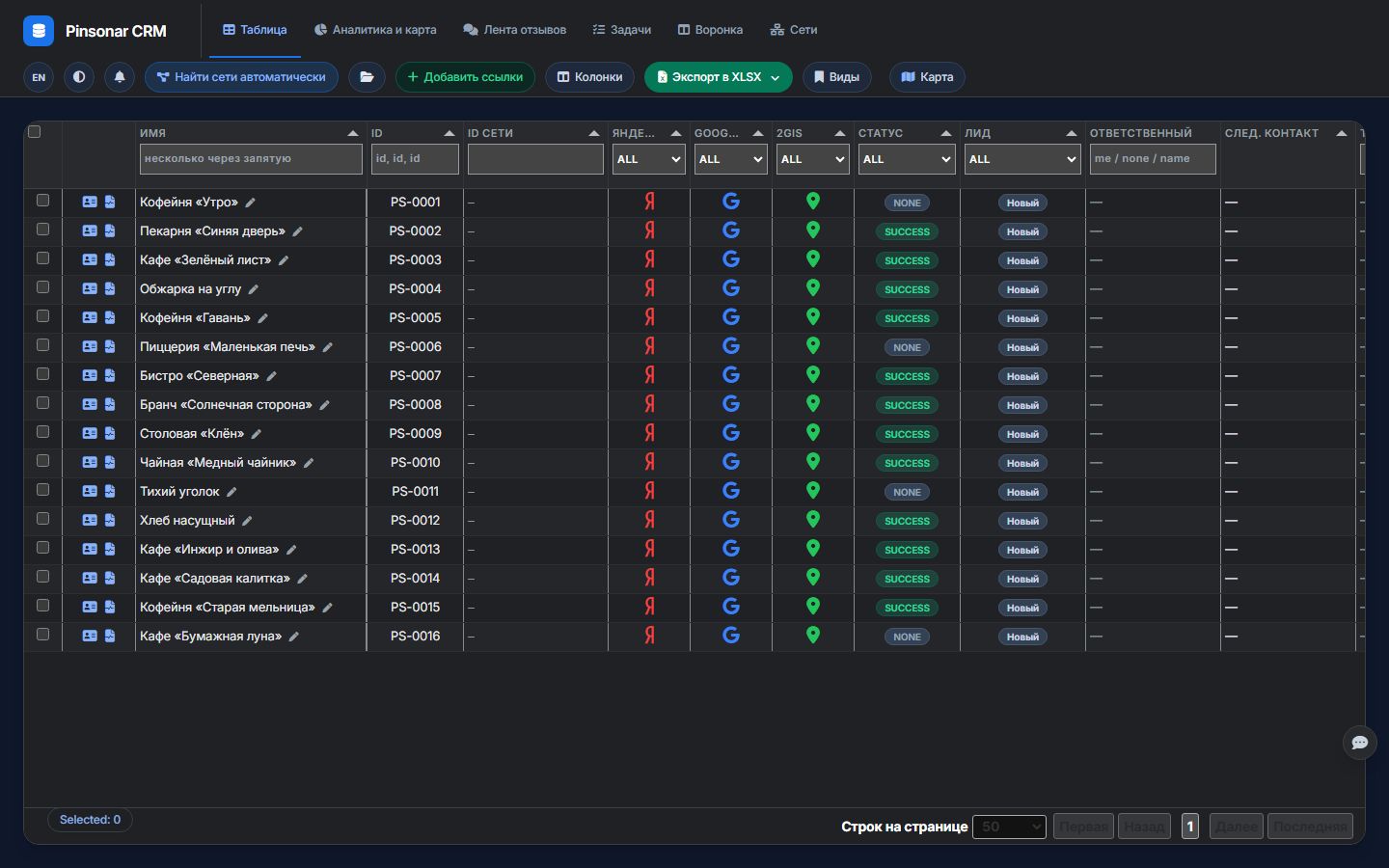Toggle the dark/light theme icon
Screen dimensions: 1389x868
click(79, 77)
